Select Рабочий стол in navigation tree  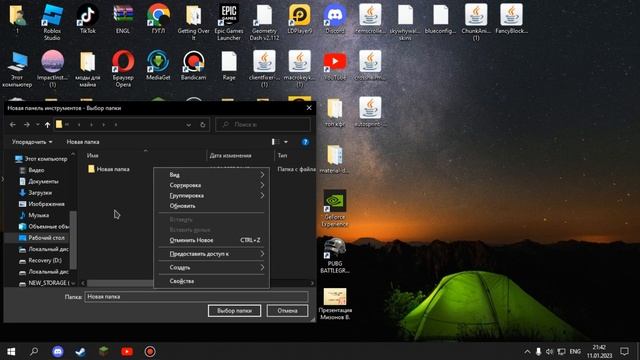[x=42, y=238]
